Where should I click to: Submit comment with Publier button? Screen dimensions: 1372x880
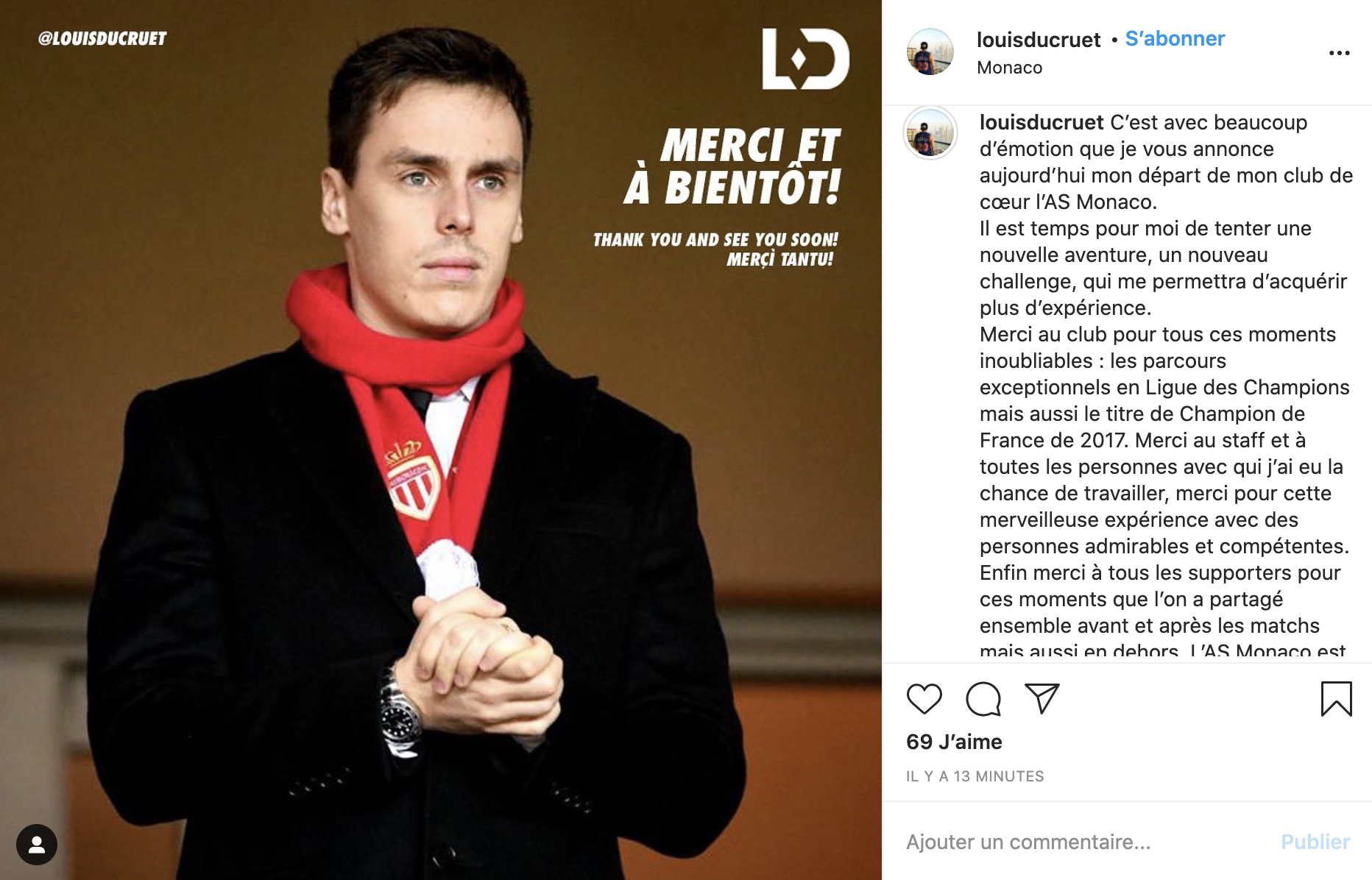[1315, 842]
